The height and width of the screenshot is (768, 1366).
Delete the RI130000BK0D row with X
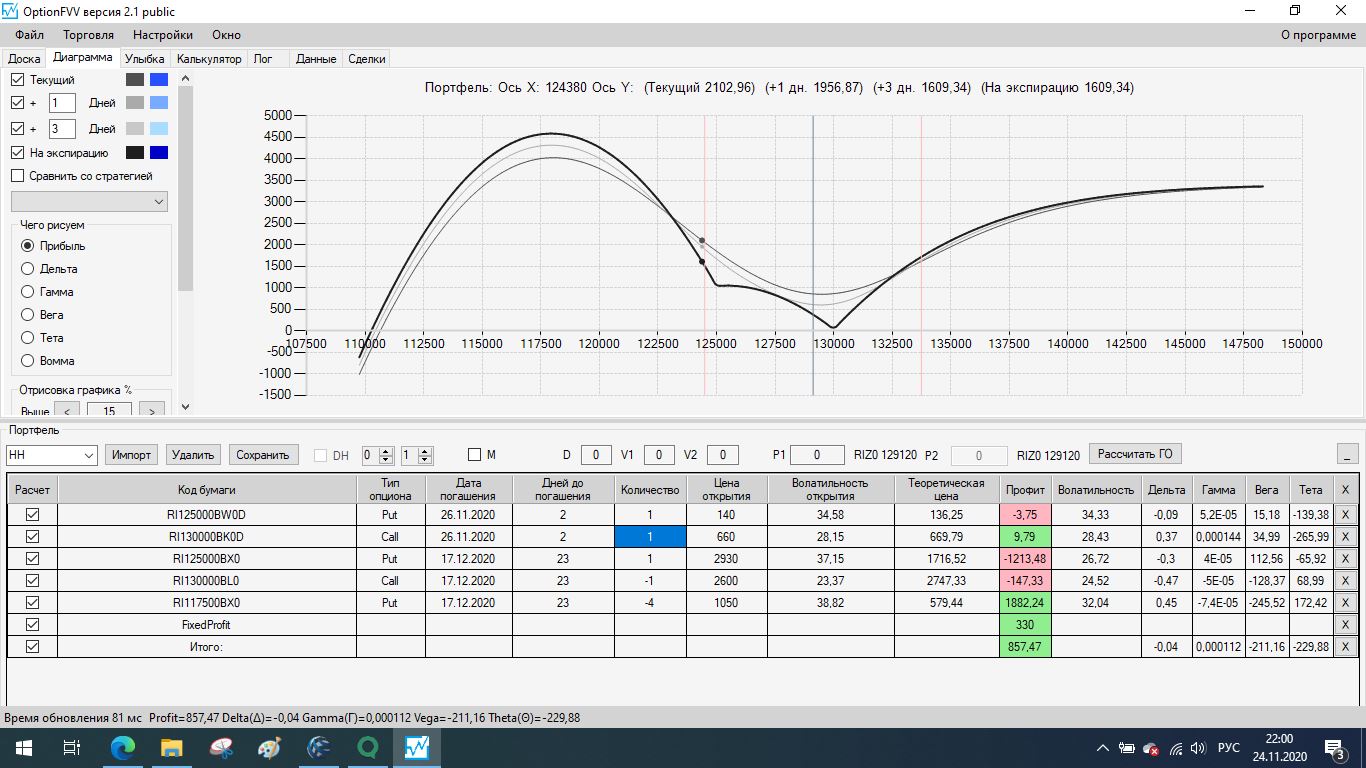[x=1345, y=537]
